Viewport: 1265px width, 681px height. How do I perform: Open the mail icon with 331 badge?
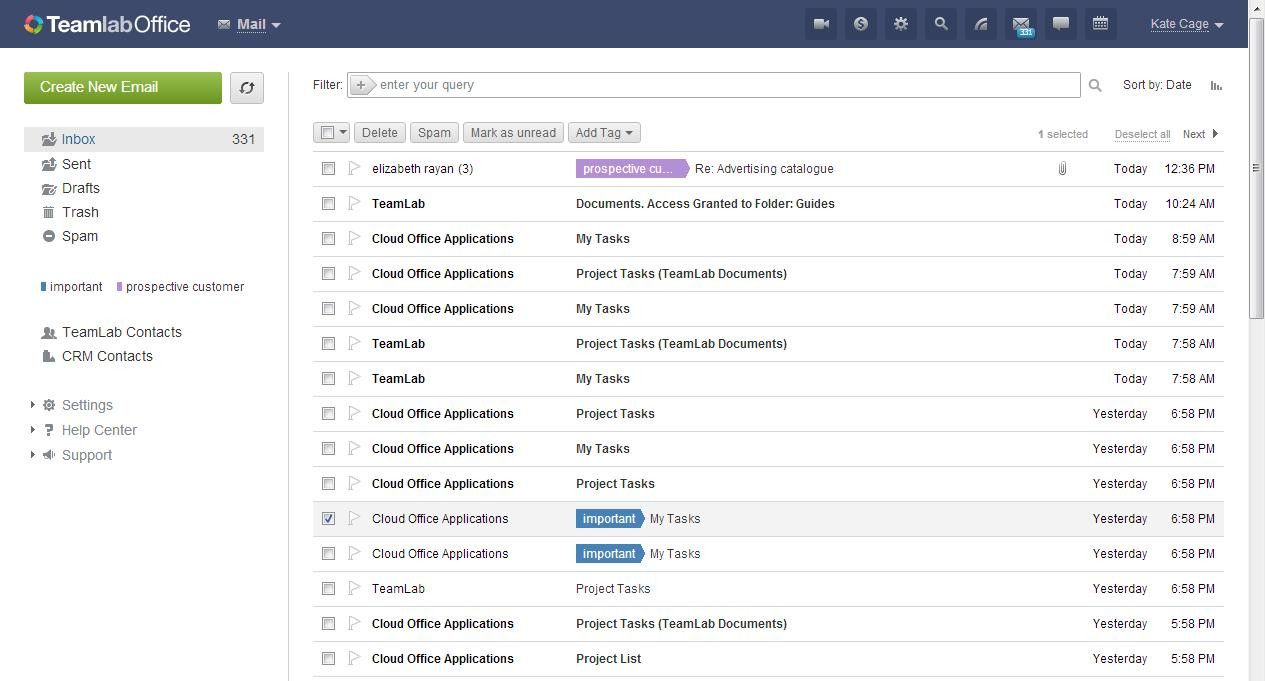click(1021, 24)
